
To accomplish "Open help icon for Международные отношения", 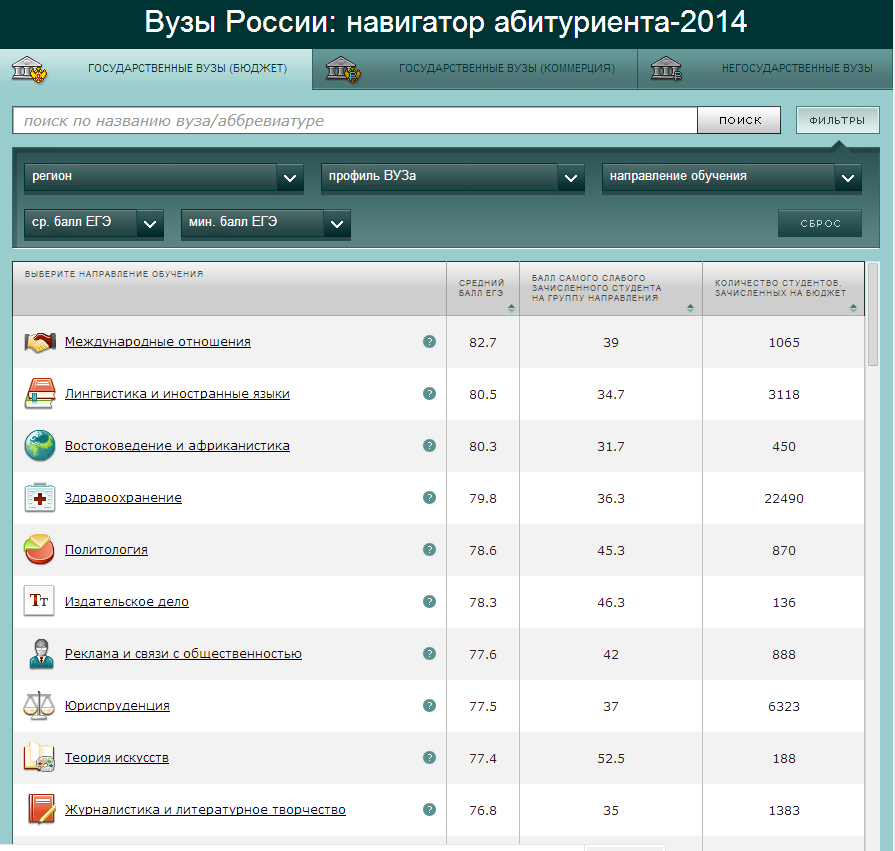I will [429, 341].
